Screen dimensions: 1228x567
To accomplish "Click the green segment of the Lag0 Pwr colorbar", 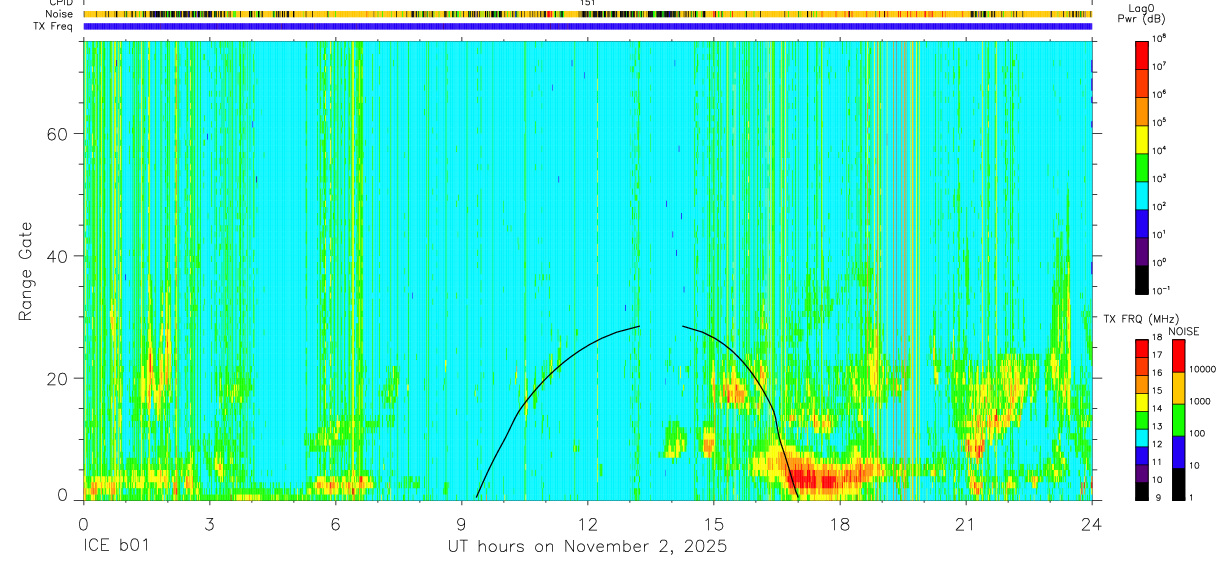I will [x=1141, y=166].
